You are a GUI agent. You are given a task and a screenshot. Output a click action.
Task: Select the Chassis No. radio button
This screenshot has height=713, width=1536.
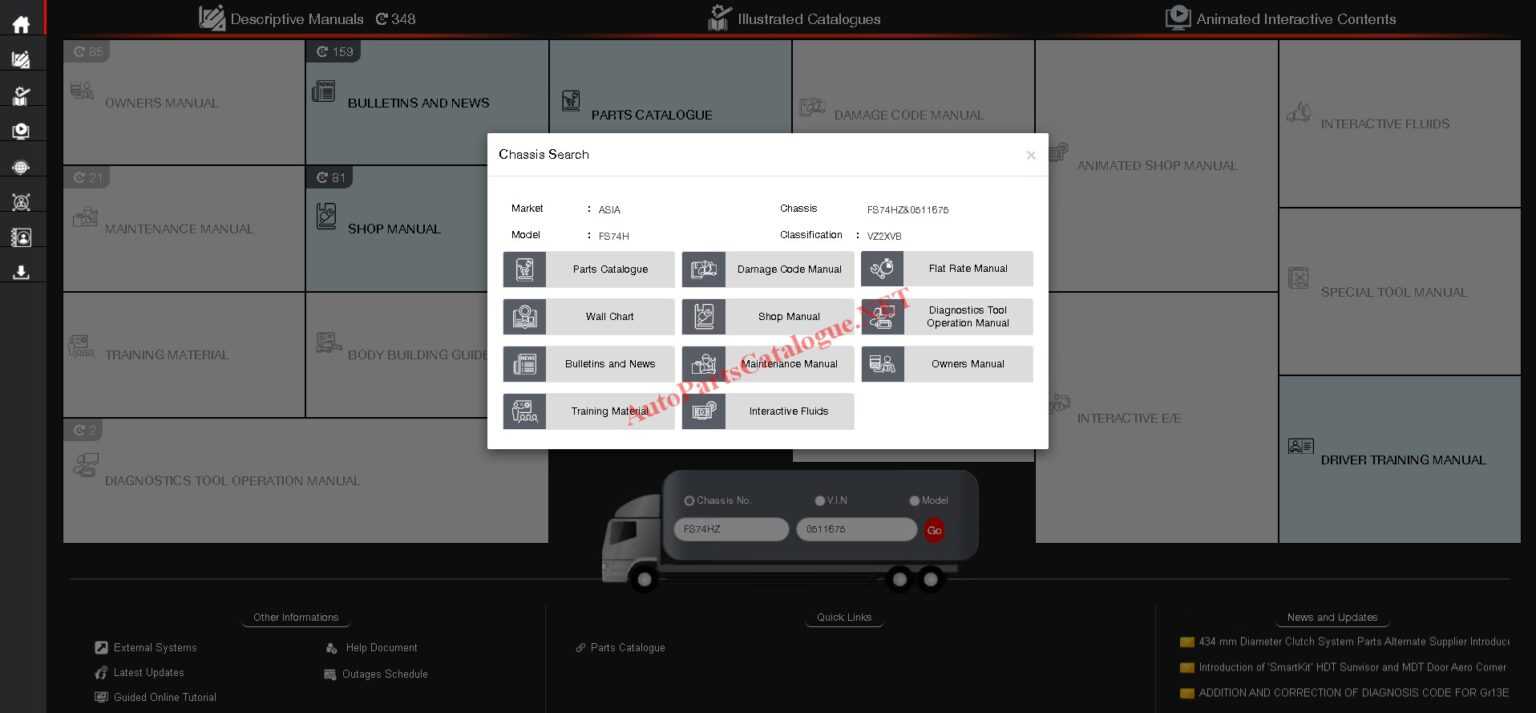click(689, 501)
